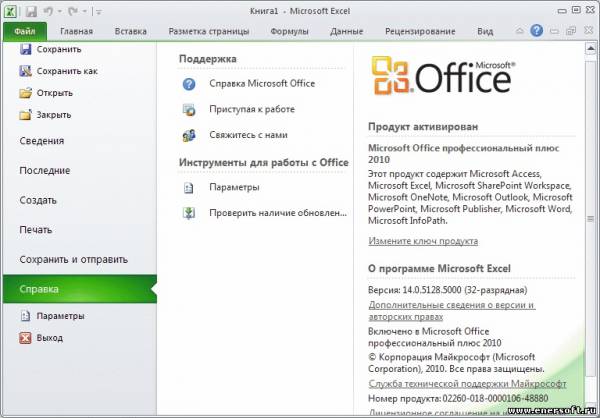The width and height of the screenshot is (600, 418).
Task: Open Справка Microsoft Office text link
Action: 262,83
